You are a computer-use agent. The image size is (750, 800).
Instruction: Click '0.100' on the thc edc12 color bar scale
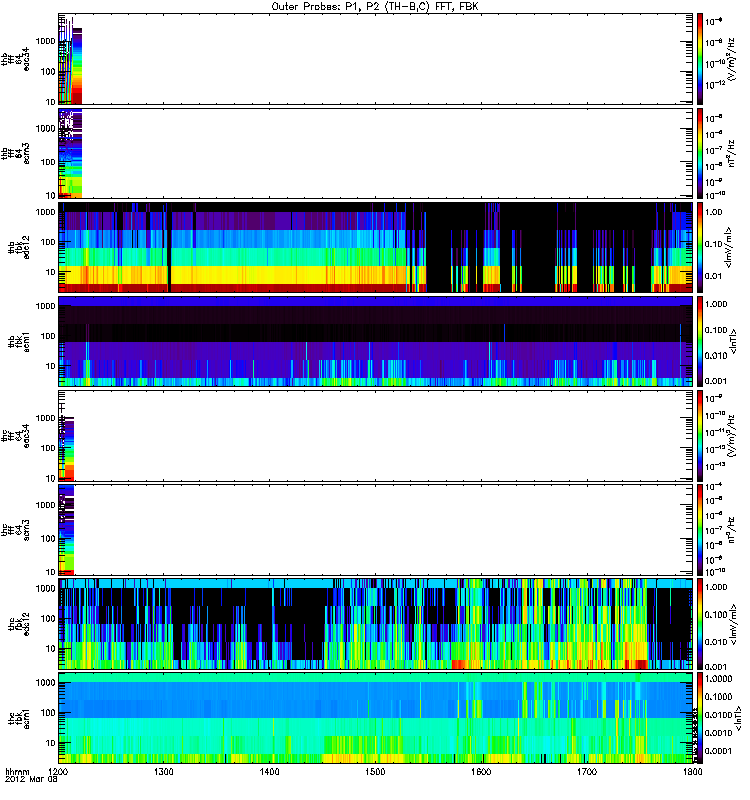pyautogui.click(x=716, y=615)
